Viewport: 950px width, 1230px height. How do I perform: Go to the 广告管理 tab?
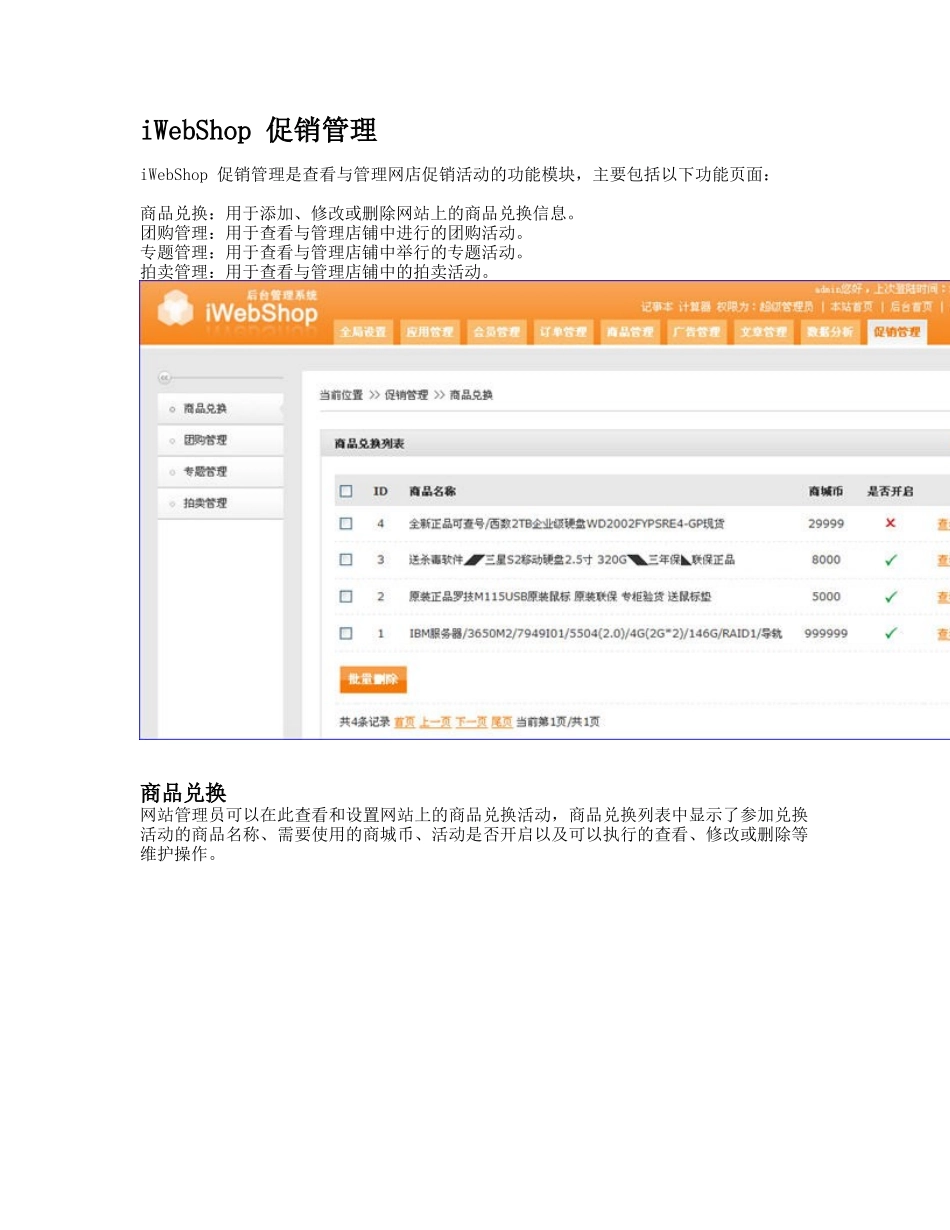[x=696, y=332]
